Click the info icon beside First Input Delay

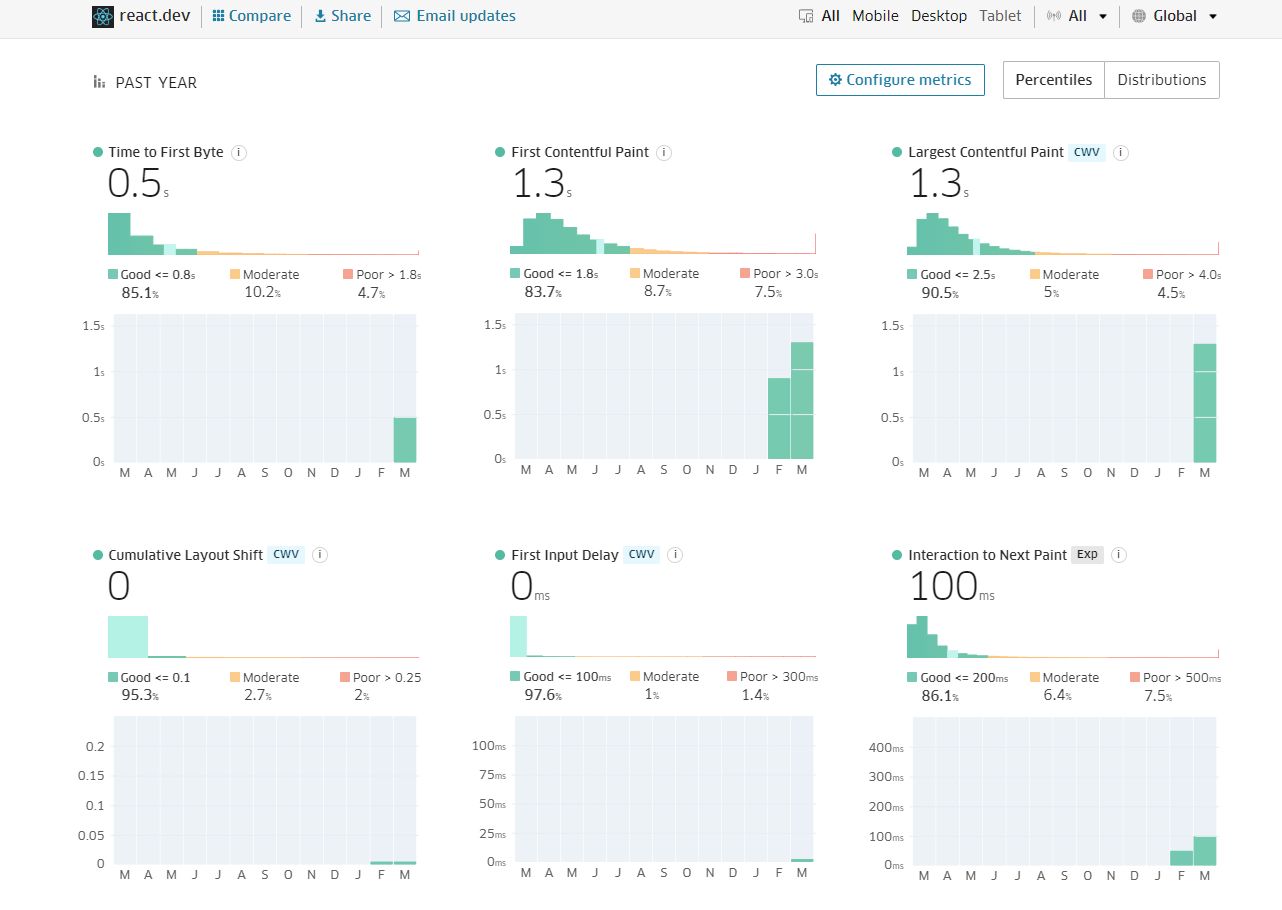(674, 554)
